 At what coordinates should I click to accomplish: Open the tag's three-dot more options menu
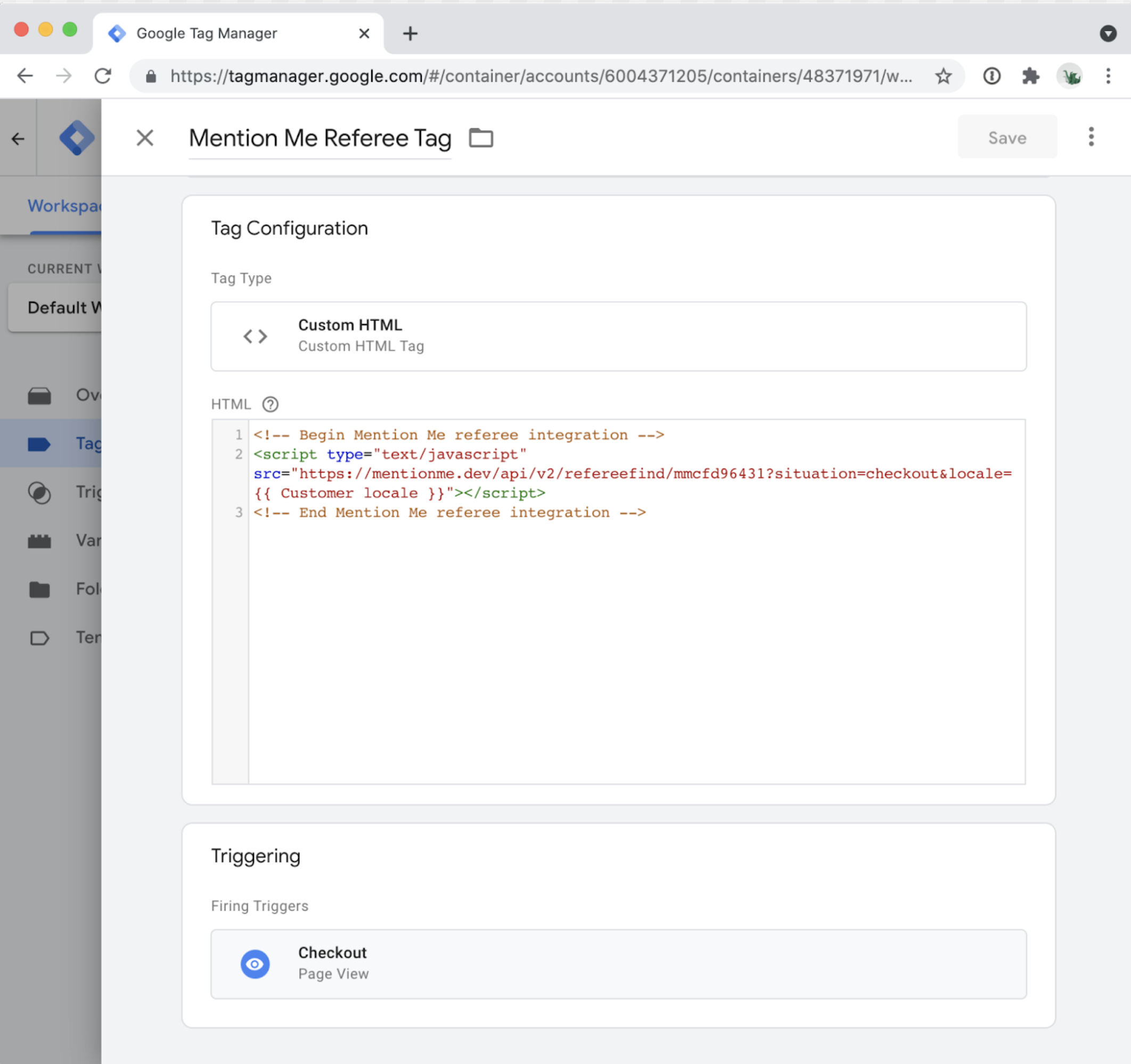(1091, 137)
